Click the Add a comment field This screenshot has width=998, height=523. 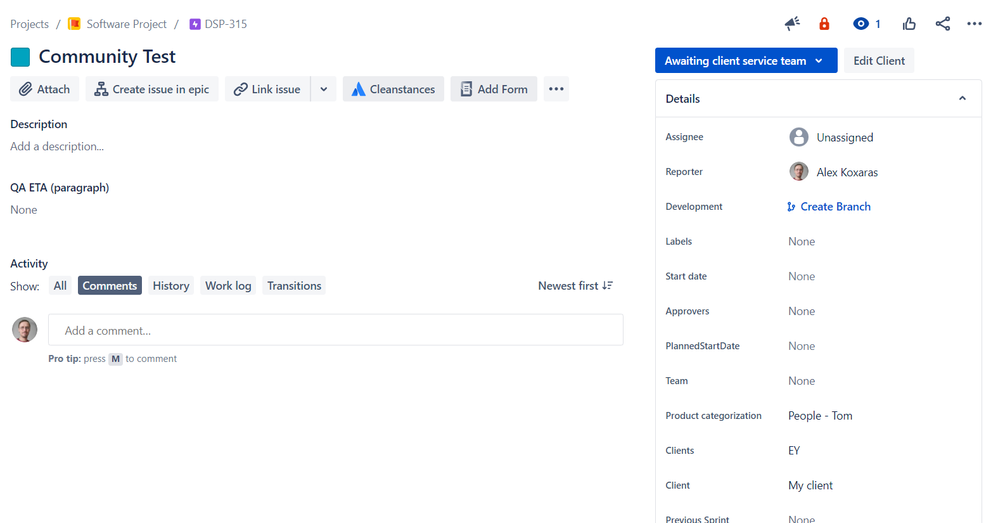336,330
